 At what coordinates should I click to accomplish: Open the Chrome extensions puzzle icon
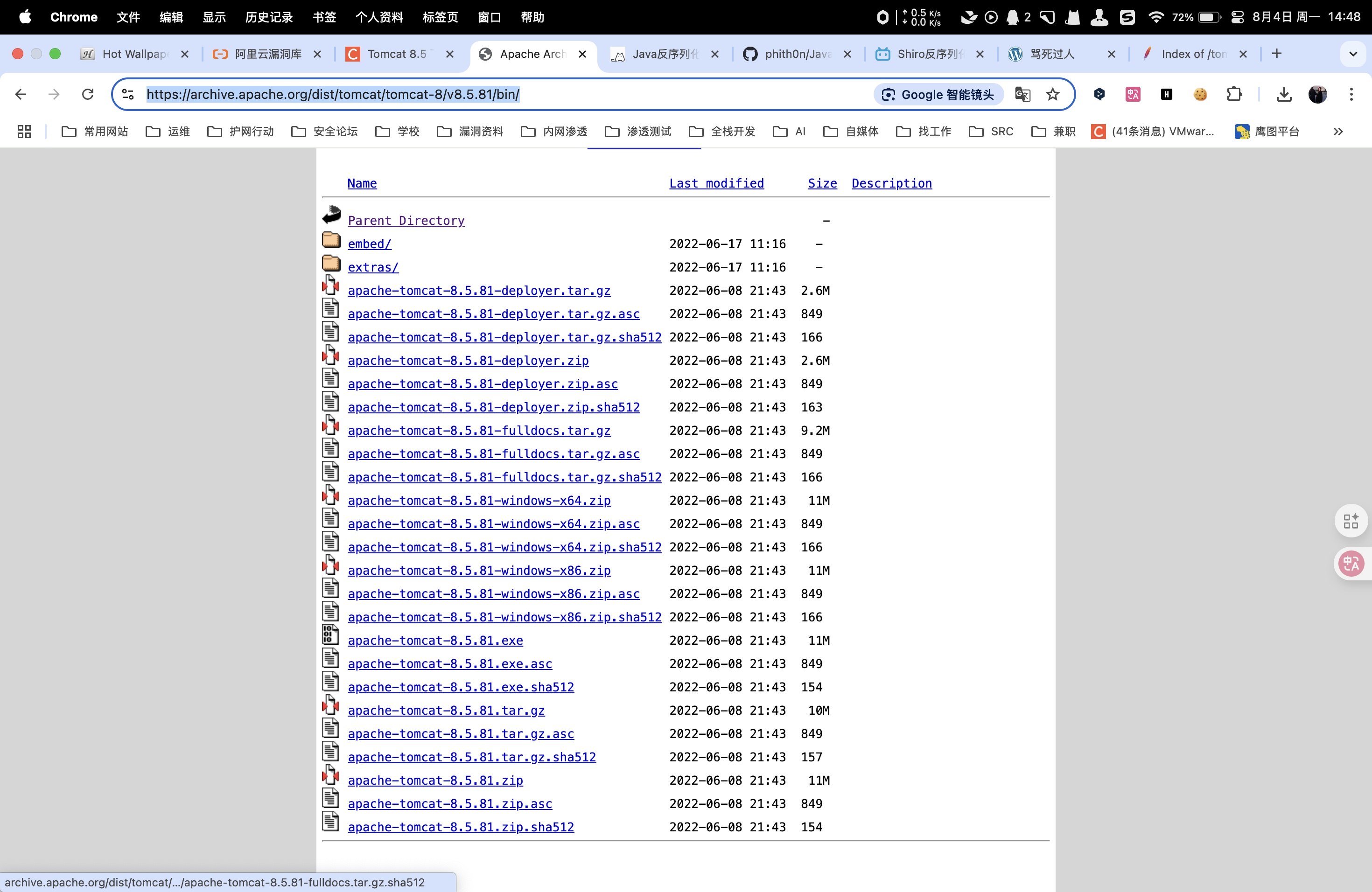tap(1234, 94)
